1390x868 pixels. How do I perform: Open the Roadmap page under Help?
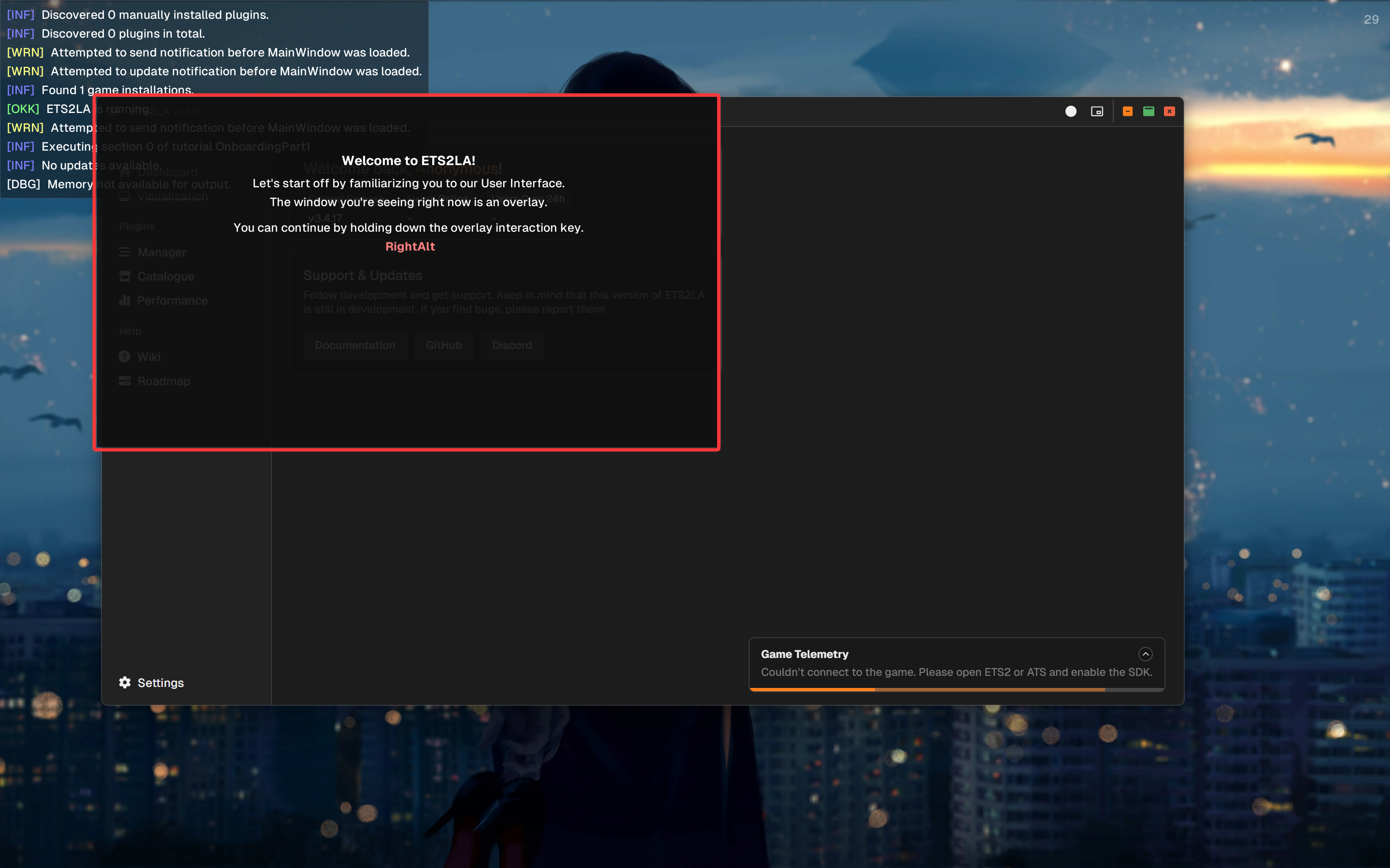(x=163, y=381)
